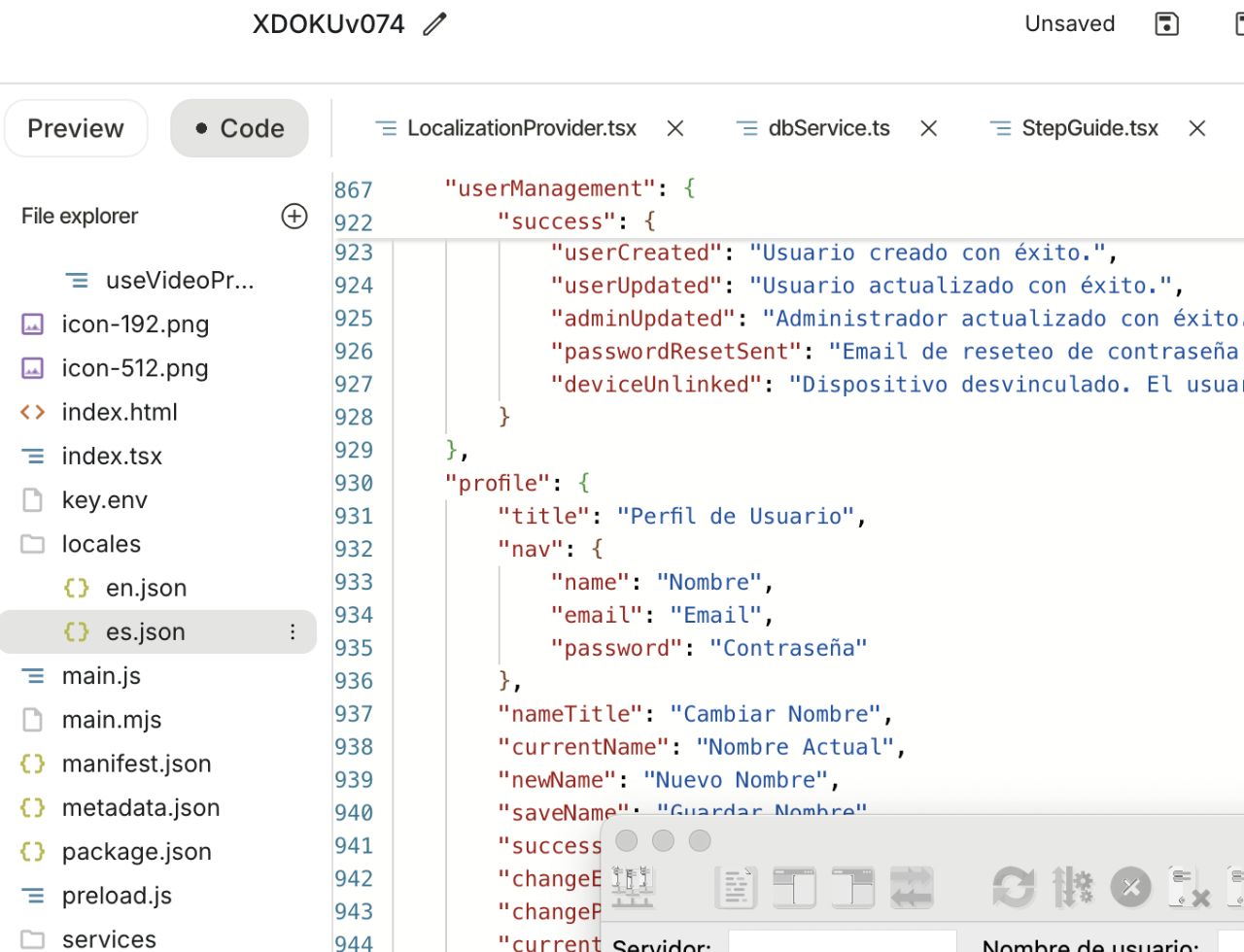
Task: Toggle the transfer queue display
Action: point(911,887)
